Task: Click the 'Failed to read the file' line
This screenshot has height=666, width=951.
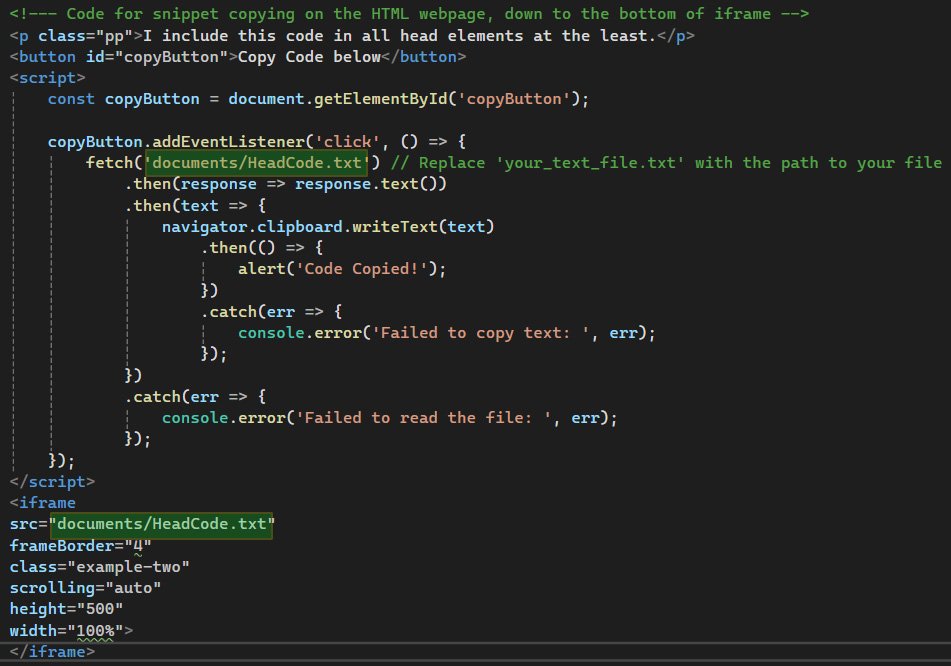Action: tap(389, 418)
